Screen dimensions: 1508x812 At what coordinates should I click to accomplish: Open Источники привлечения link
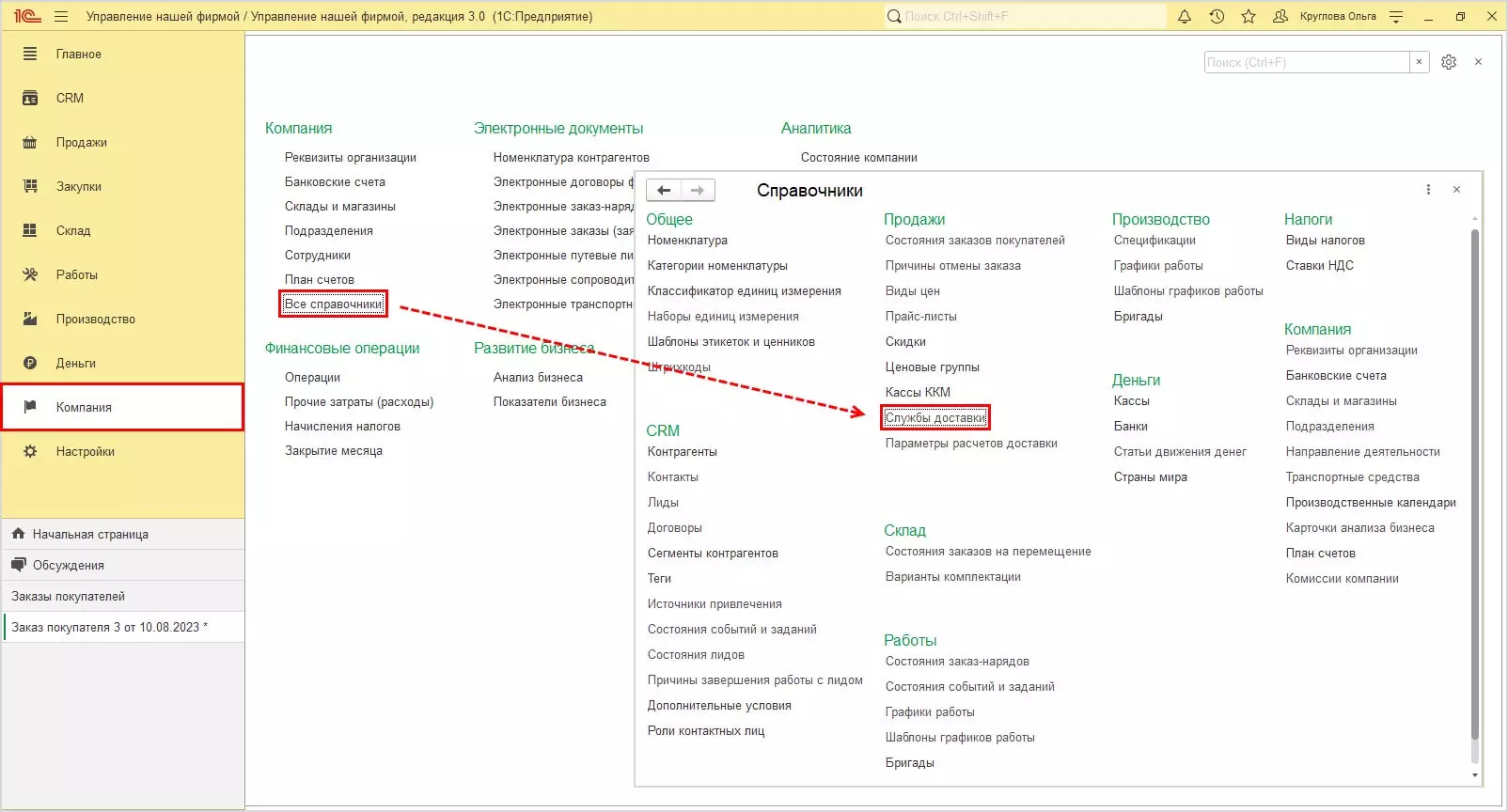(x=715, y=603)
